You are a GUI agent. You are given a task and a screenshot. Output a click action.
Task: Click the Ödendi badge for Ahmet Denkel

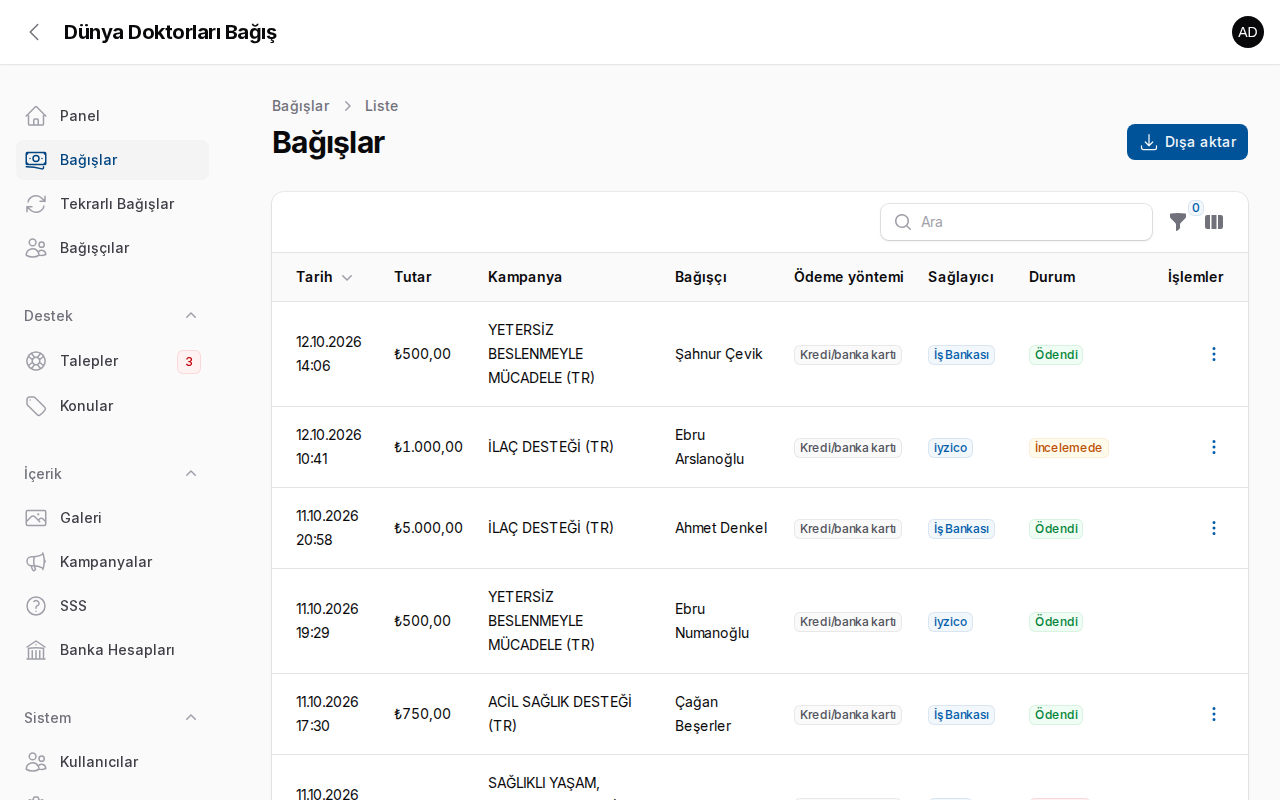click(1056, 529)
